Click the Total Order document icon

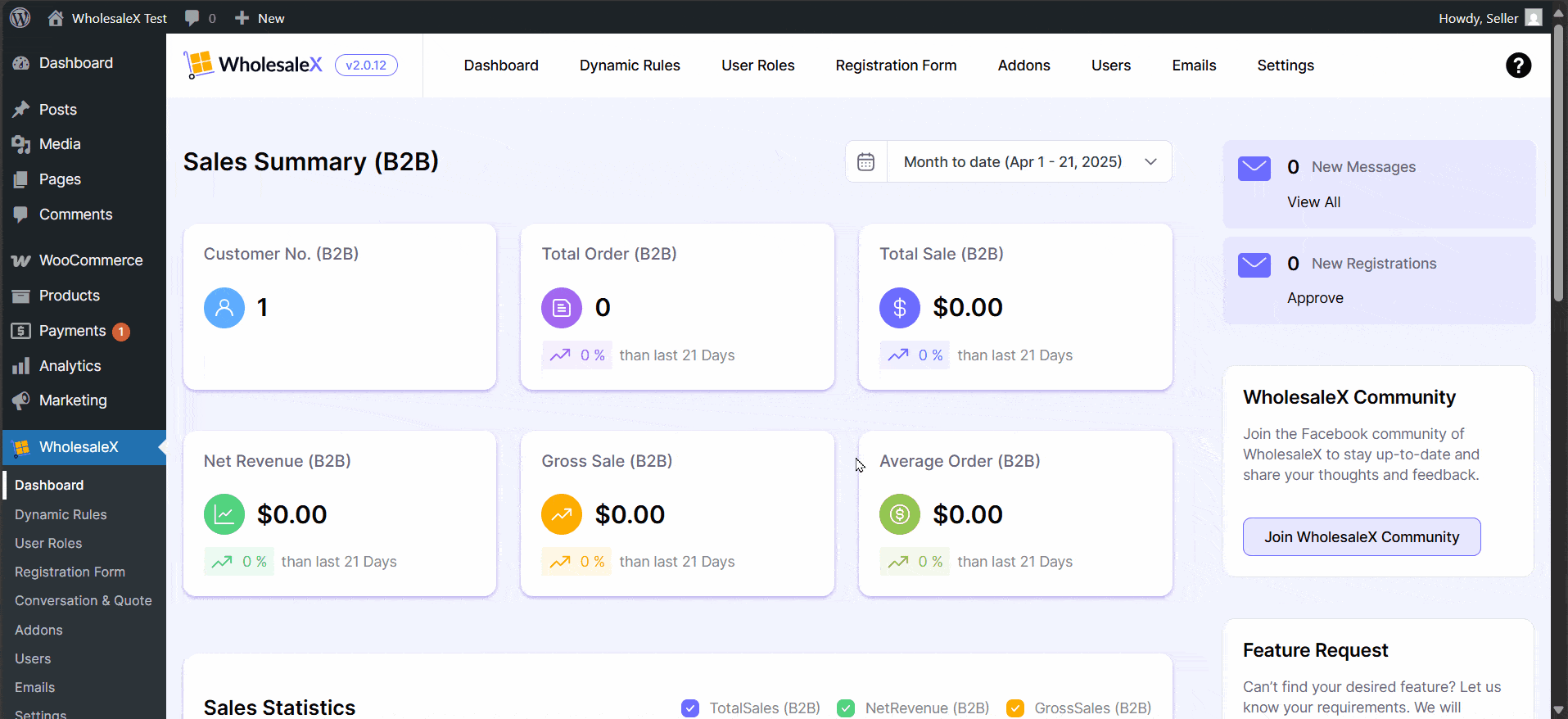coord(562,308)
